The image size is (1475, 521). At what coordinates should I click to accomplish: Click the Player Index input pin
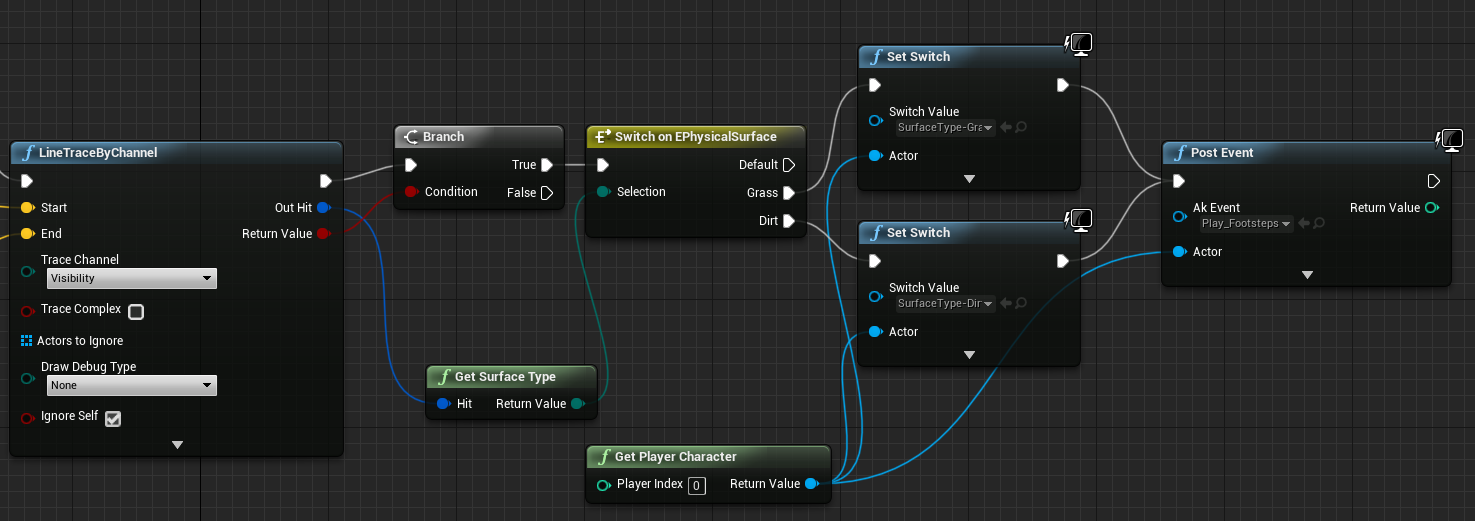pyautogui.click(x=603, y=485)
